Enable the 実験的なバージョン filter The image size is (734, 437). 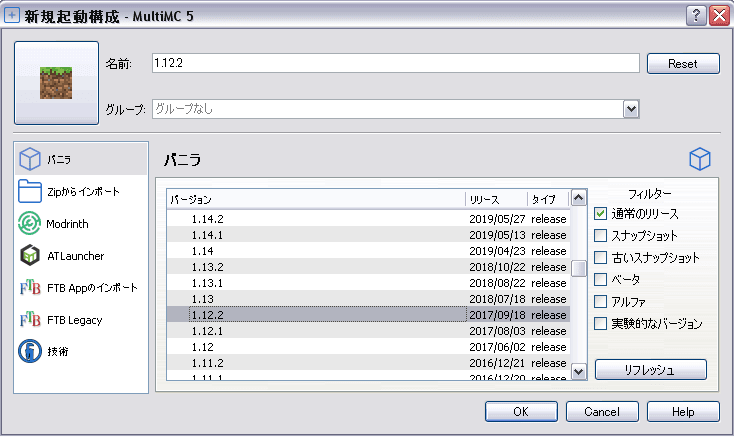601,323
